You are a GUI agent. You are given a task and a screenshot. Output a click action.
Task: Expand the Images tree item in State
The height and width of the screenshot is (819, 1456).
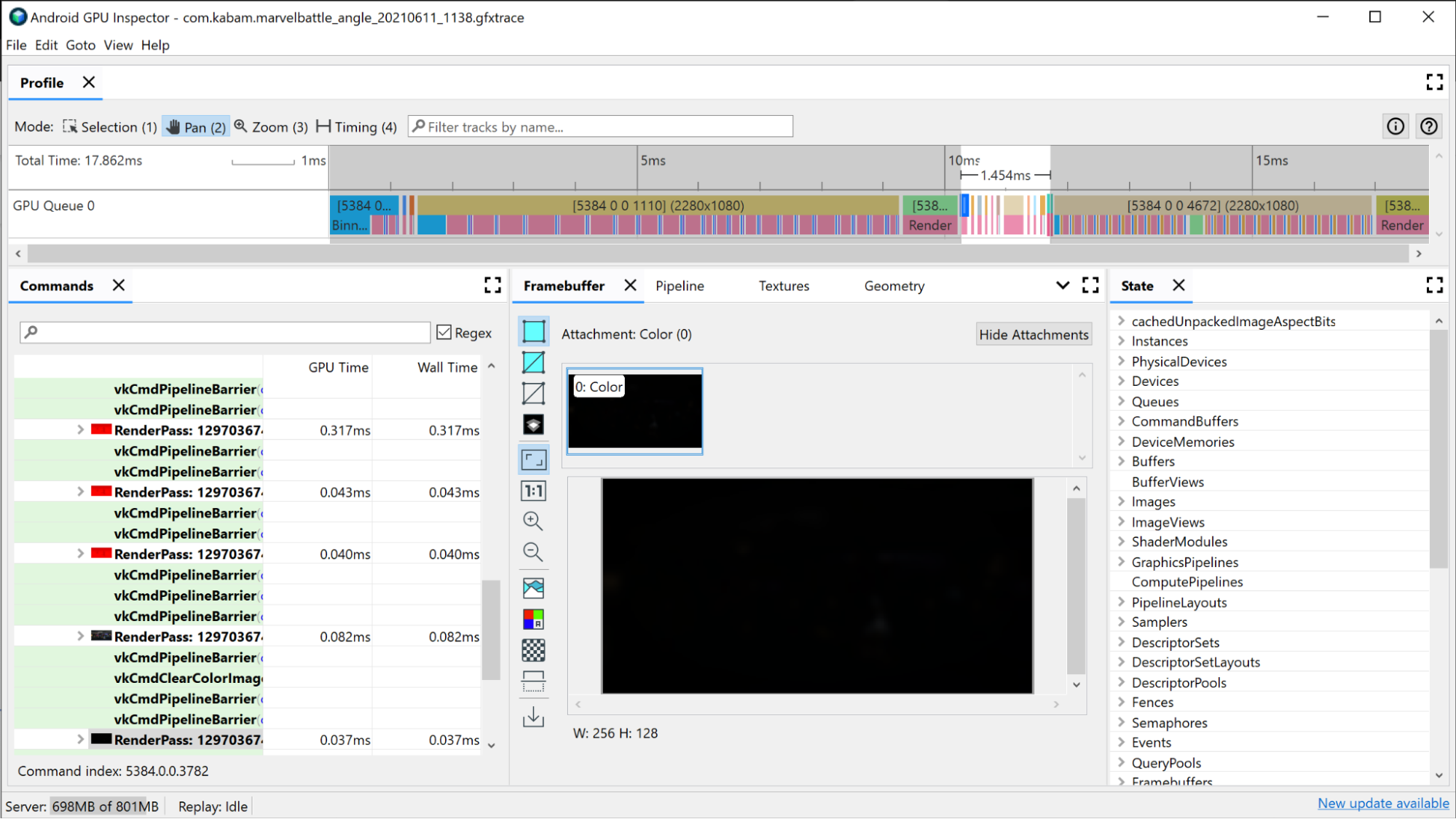[1121, 502]
